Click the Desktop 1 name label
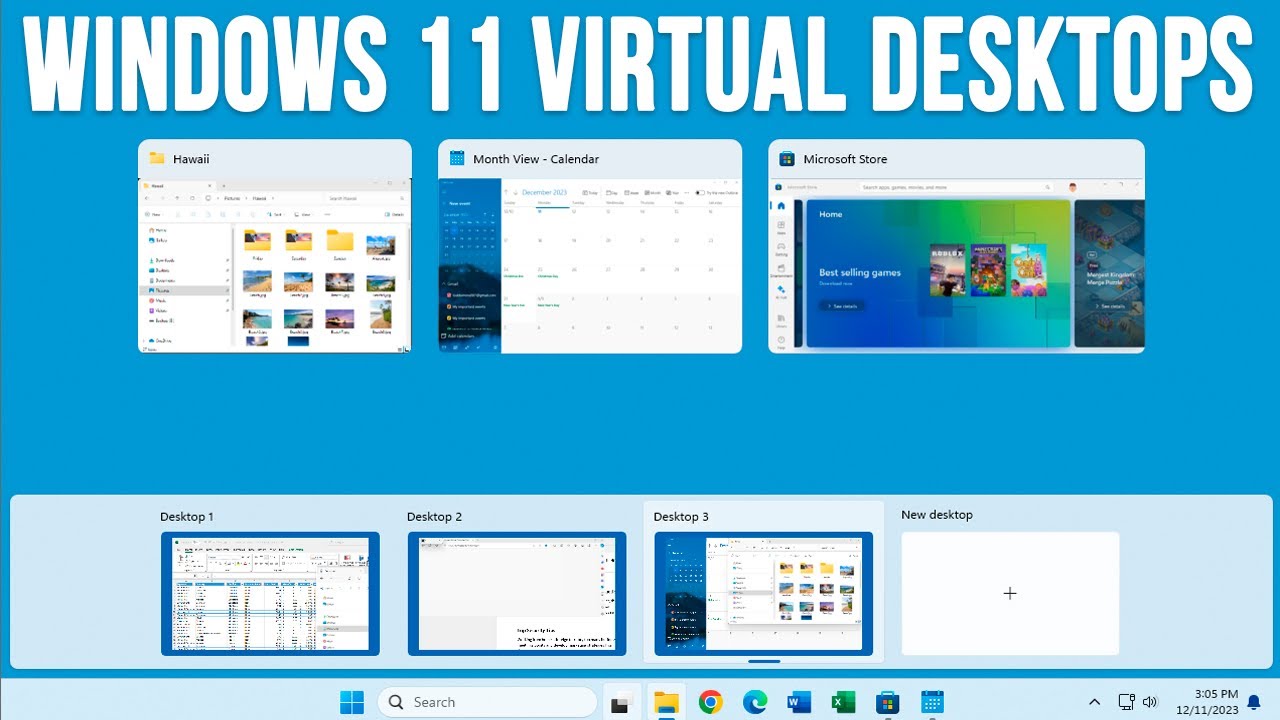This screenshot has width=1280, height=720. [187, 517]
